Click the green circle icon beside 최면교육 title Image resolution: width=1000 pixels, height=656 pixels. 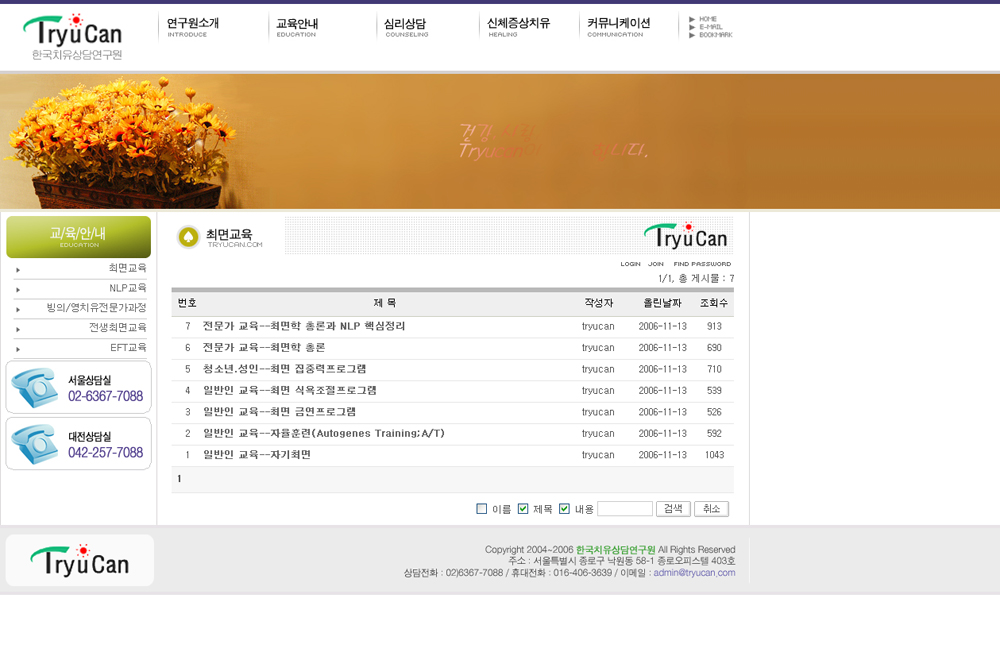click(188, 237)
